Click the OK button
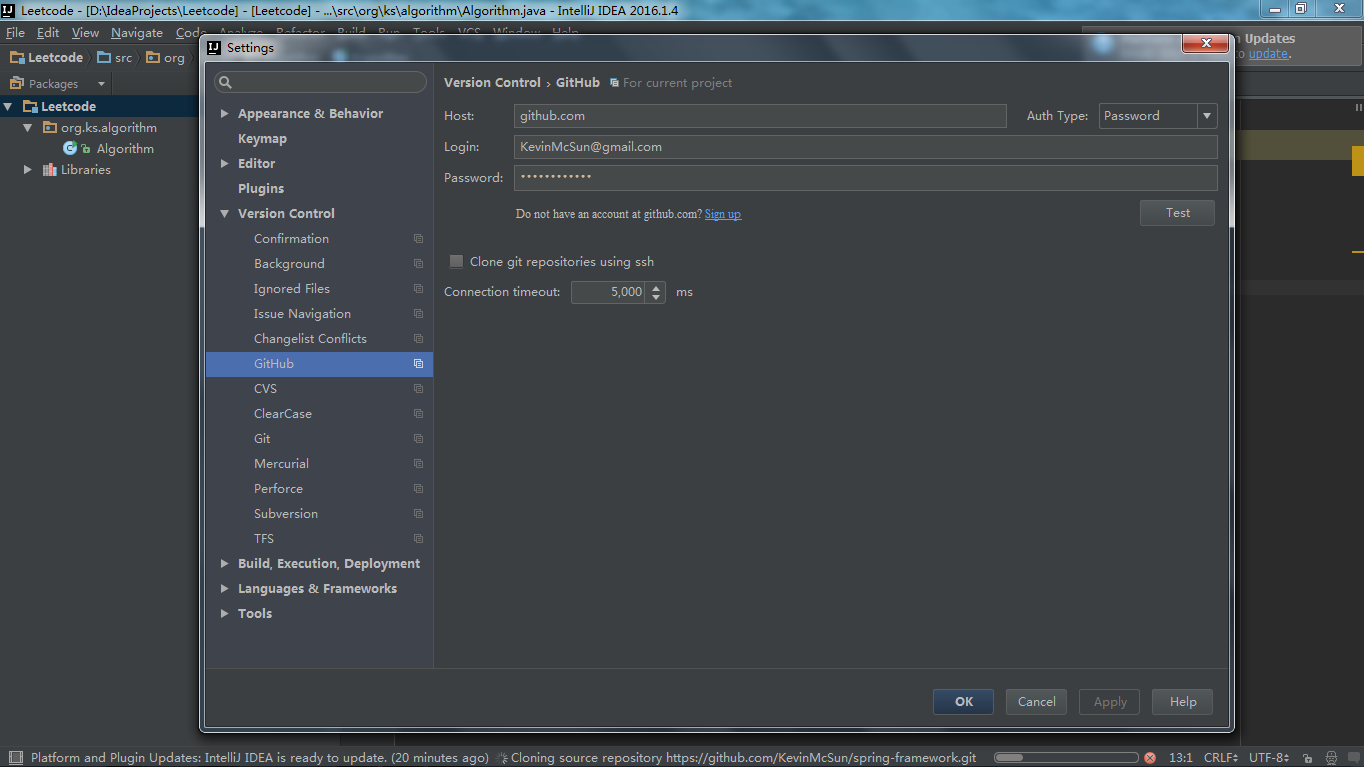This screenshot has height=767, width=1364. coord(963,702)
